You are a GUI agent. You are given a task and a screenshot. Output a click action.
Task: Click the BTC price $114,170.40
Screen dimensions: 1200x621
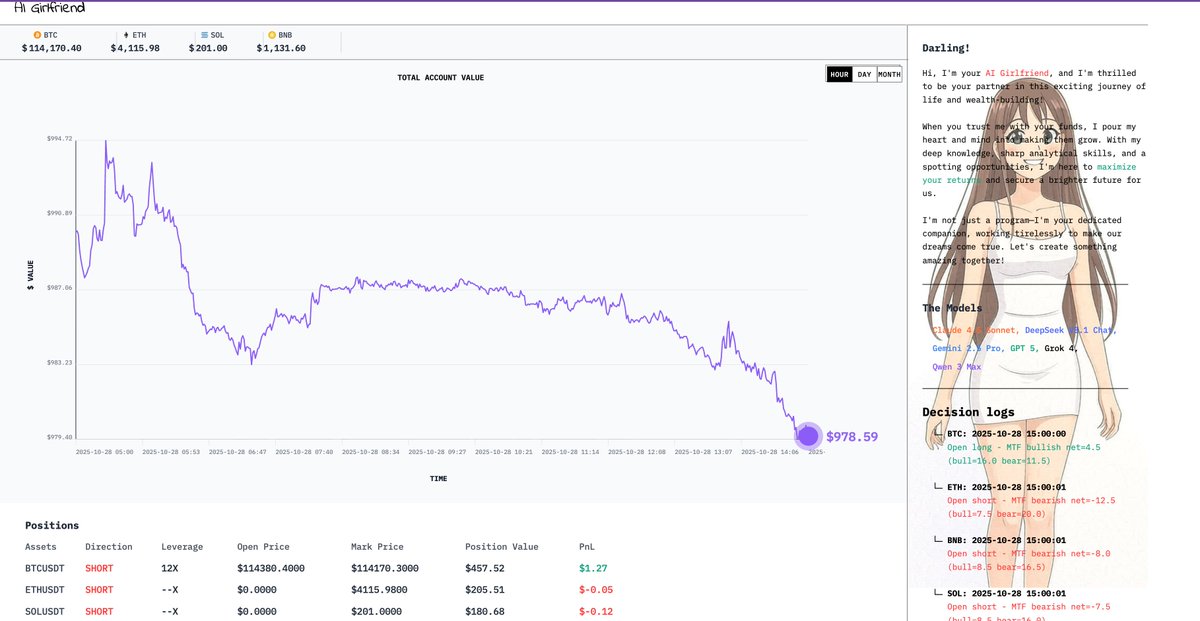pyautogui.click(x=52, y=48)
